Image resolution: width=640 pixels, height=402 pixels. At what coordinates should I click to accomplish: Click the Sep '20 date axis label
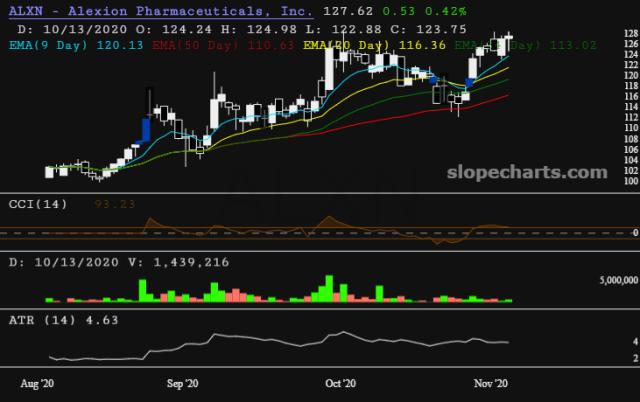coord(179,382)
